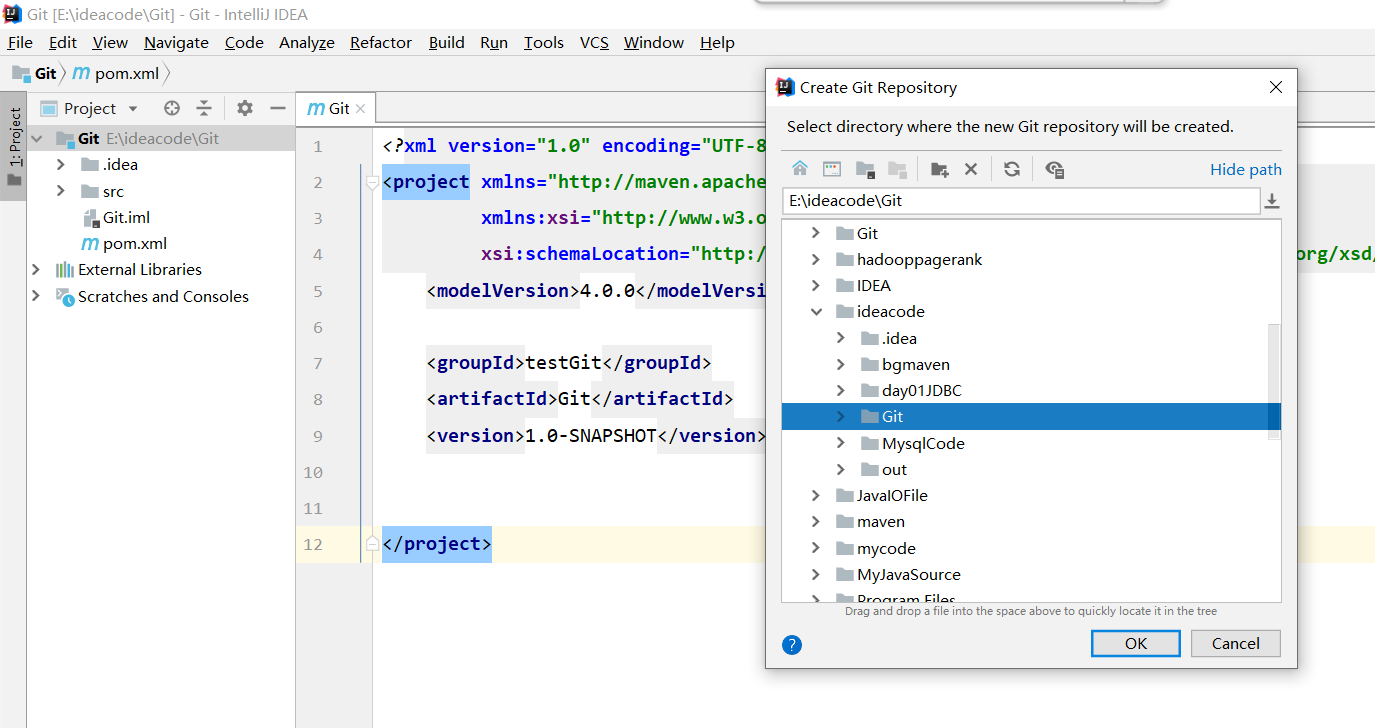Click Git breadcrumb in navigation bar

35,73
